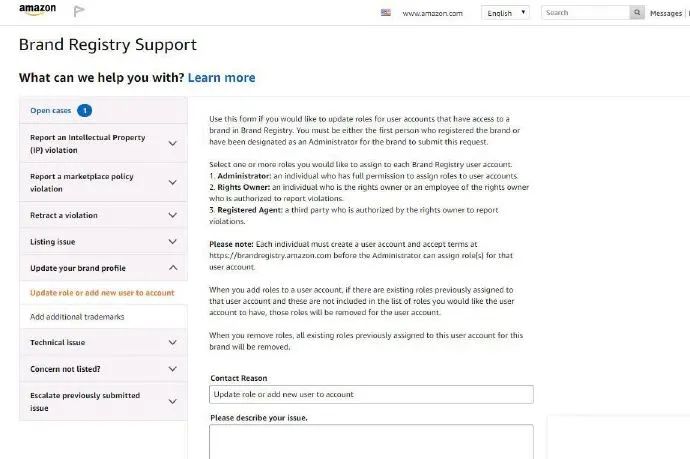
Task: Click the open cases count badge
Action: point(85,110)
